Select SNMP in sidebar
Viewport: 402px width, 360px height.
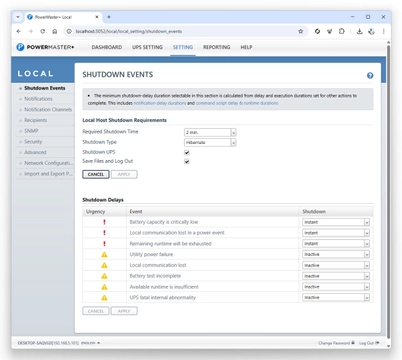click(31, 131)
